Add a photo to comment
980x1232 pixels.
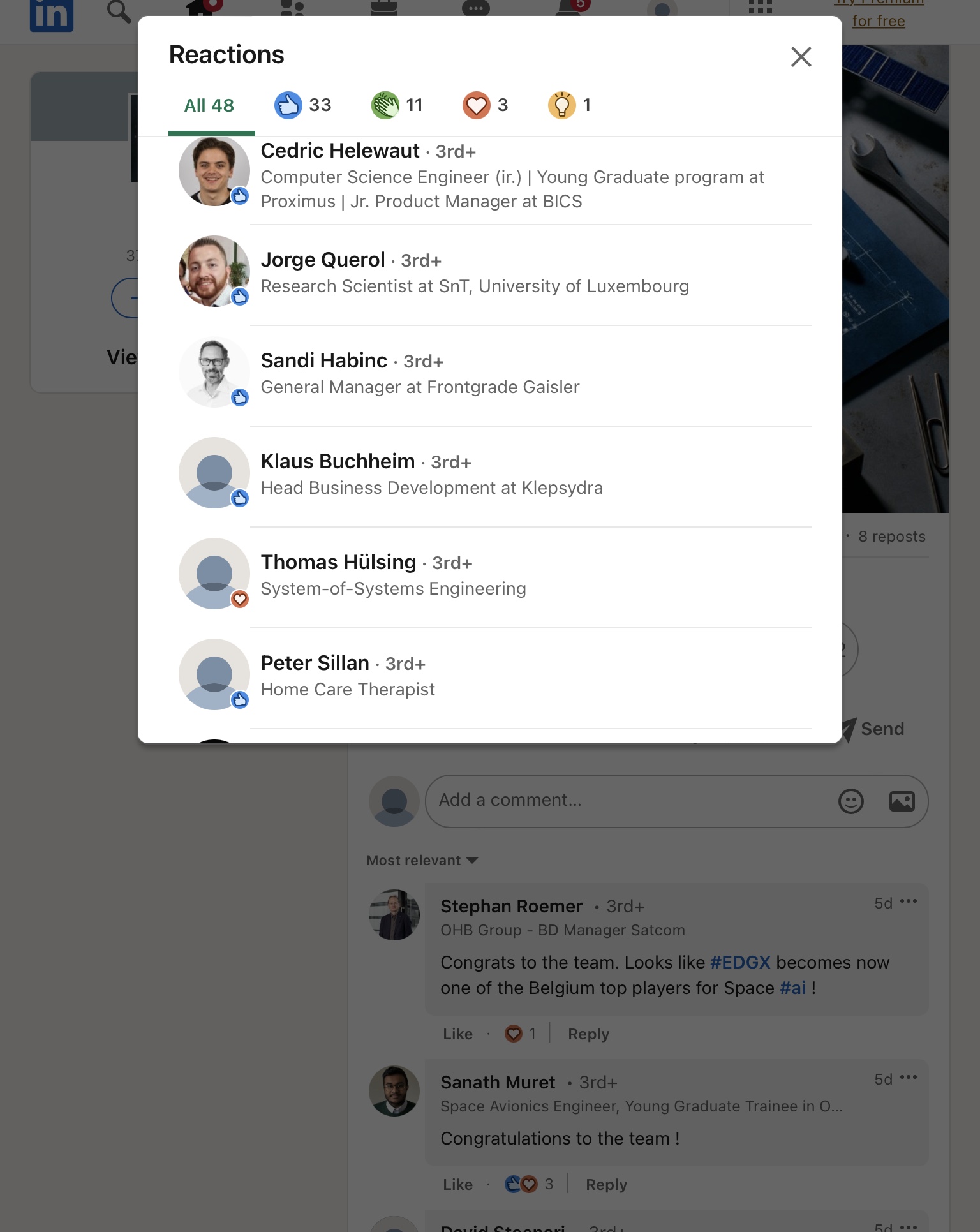(x=902, y=801)
